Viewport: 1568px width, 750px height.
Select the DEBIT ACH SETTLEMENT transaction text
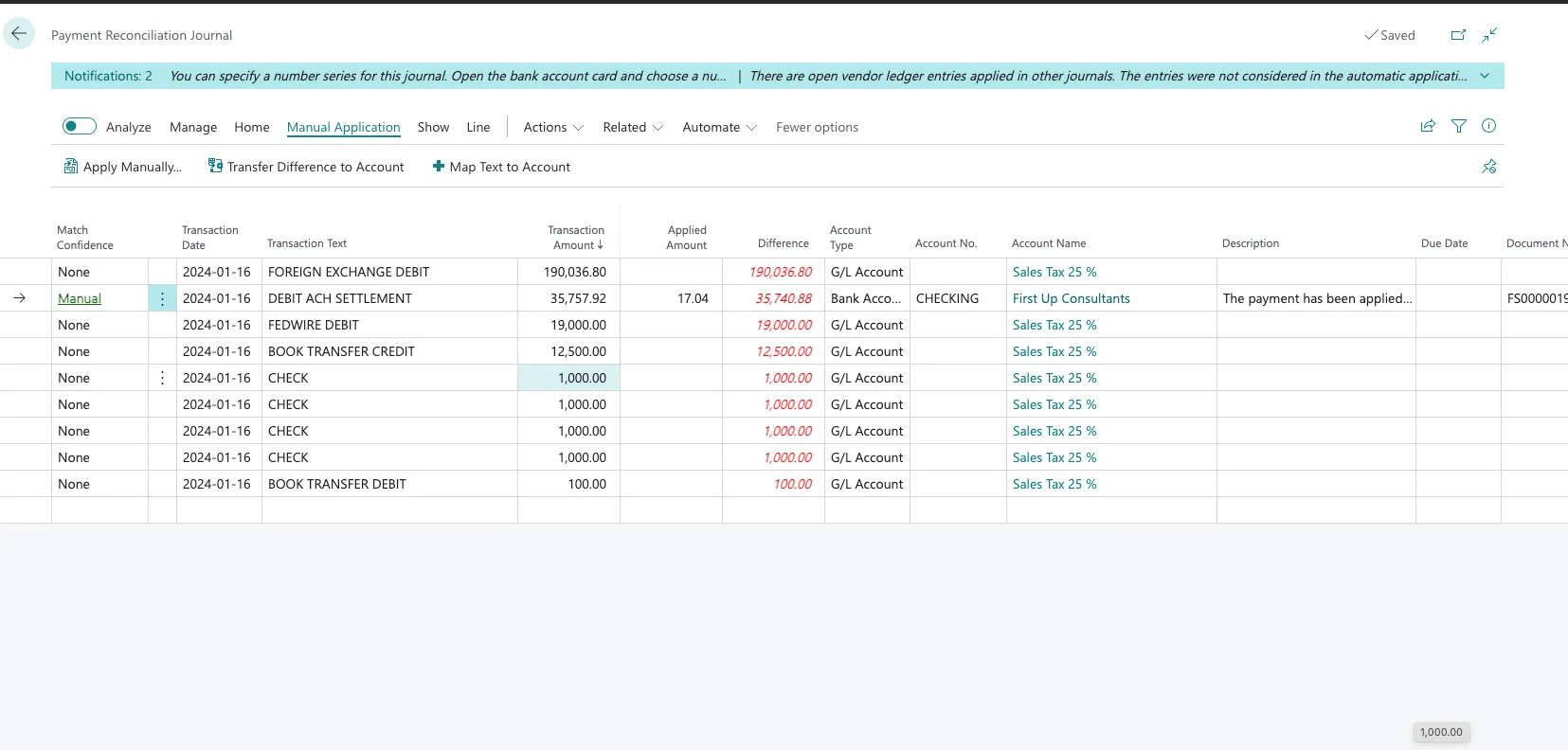(340, 298)
